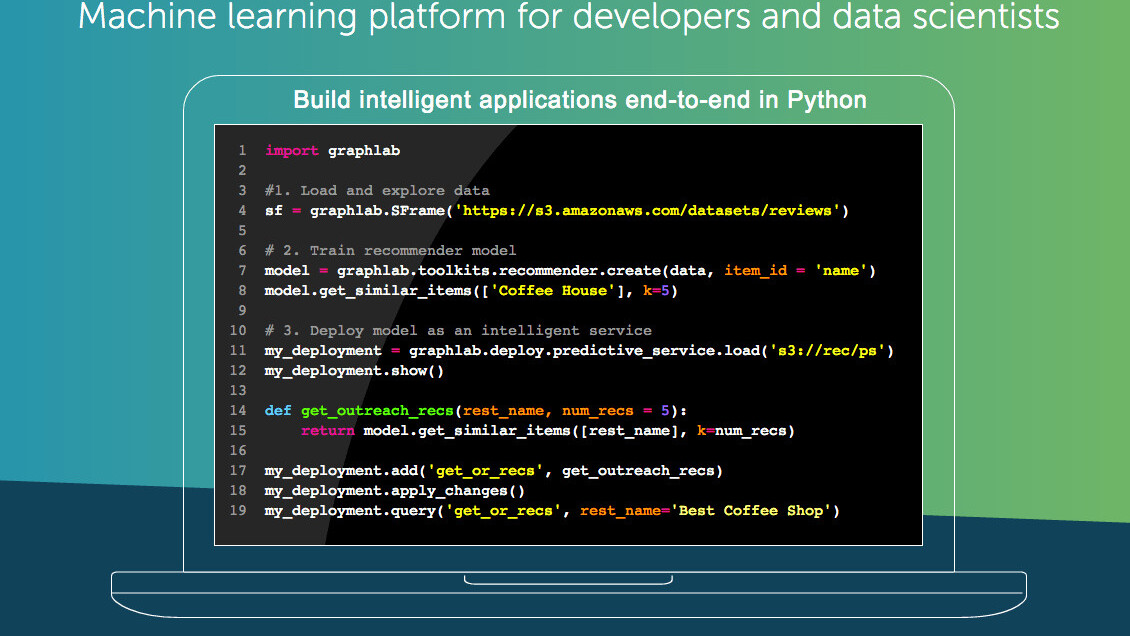Screen dimensions: 1130x636
Task: Click the "Machine learning platform" headline text
Action: click(x=291, y=16)
